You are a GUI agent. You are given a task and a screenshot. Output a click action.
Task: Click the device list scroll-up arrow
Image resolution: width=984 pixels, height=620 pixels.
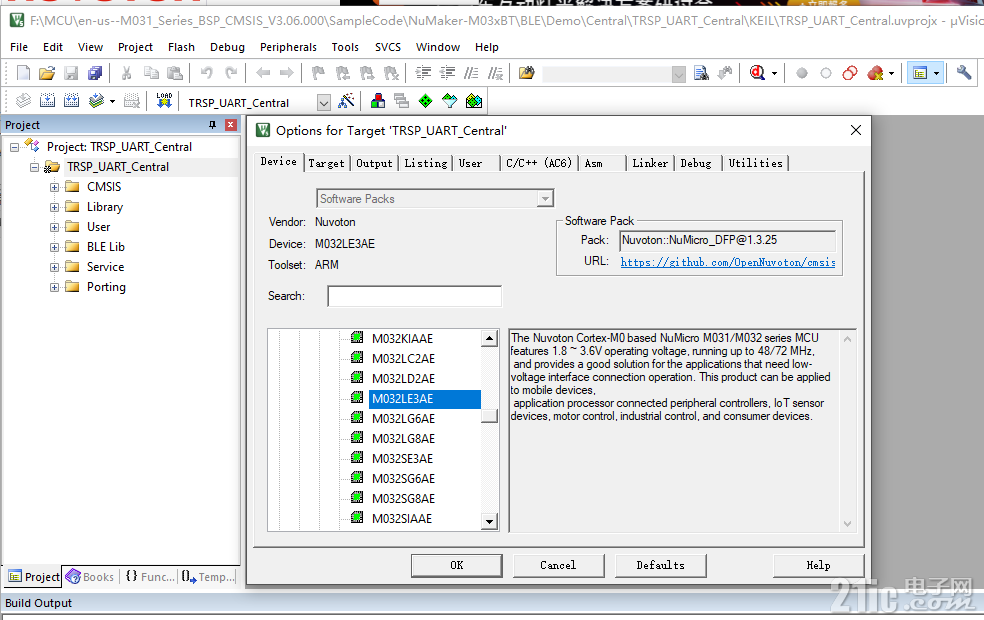pos(489,338)
